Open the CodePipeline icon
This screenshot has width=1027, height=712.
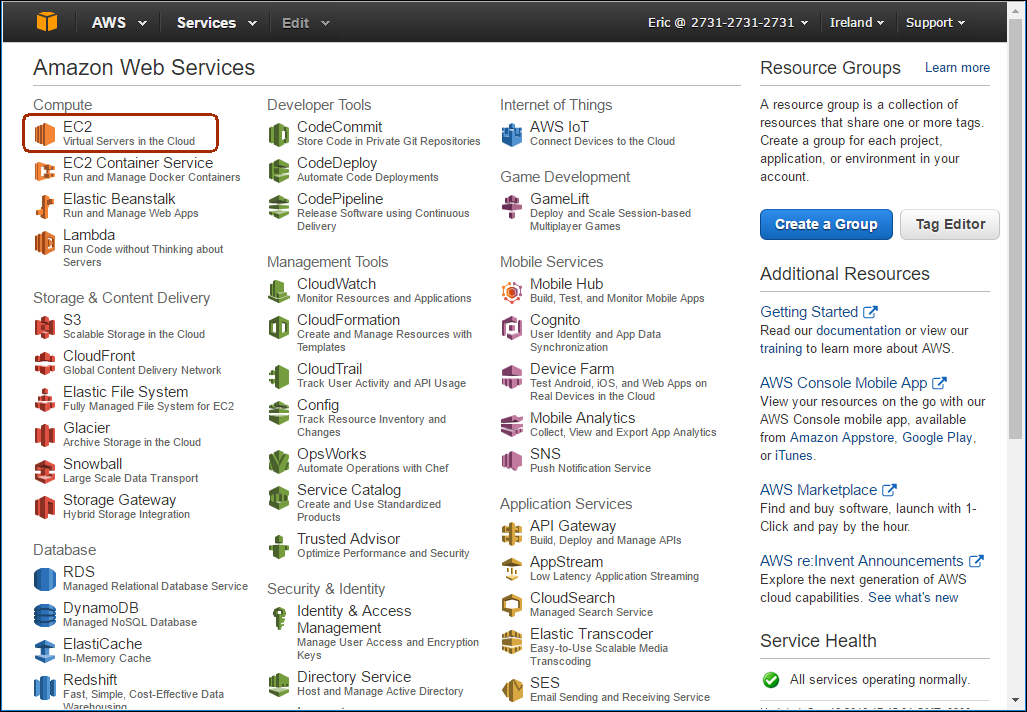point(279,206)
